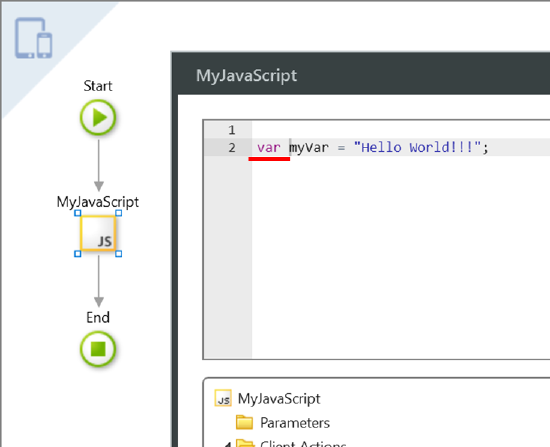Collapse the Client Actions folder
The width and height of the screenshot is (550, 447).
click(x=228, y=445)
